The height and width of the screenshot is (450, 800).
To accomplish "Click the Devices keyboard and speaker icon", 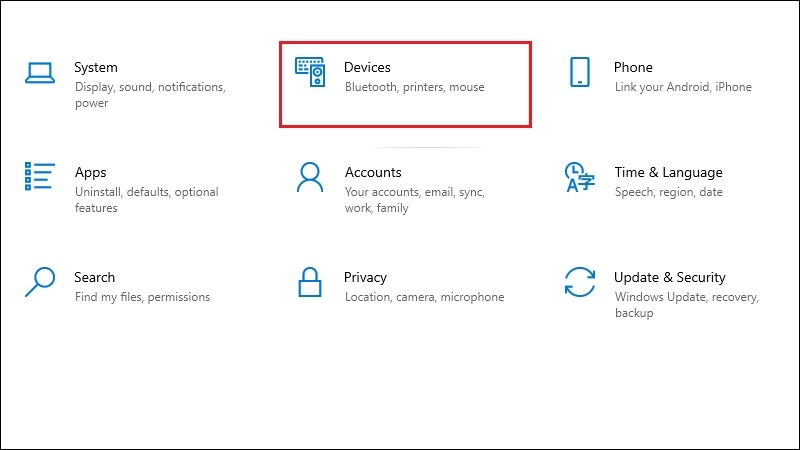I will point(310,72).
